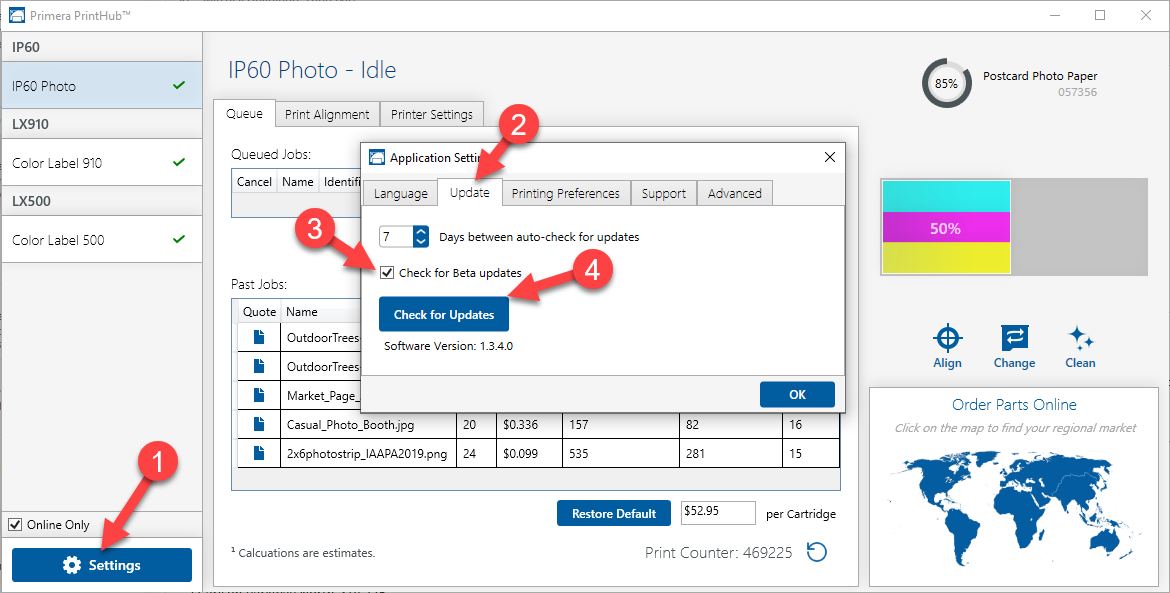Click the Cancel column header in Queued Jobs
Screen dimensions: 1170x593
pyautogui.click(x=254, y=181)
